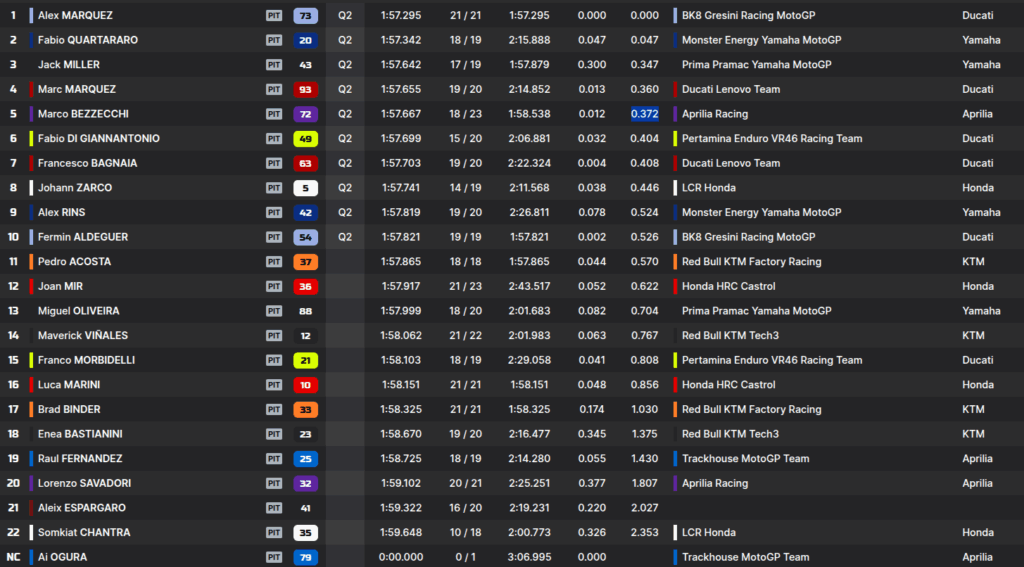The height and width of the screenshot is (567, 1024).
Task: Select team LCR Honda in CHANTRA's row
Action: click(x=709, y=532)
